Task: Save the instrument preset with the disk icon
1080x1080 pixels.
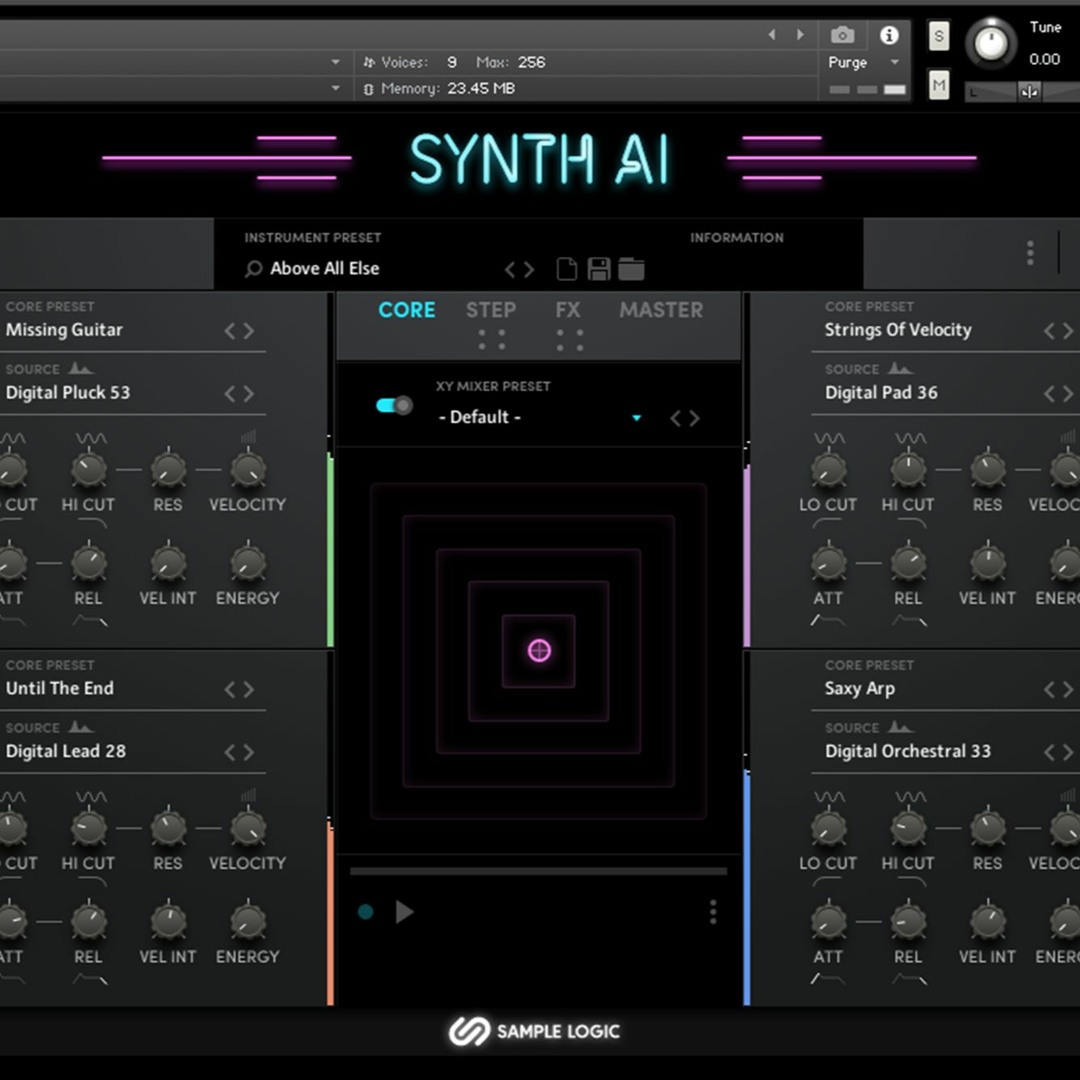Action: tap(600, 268)
